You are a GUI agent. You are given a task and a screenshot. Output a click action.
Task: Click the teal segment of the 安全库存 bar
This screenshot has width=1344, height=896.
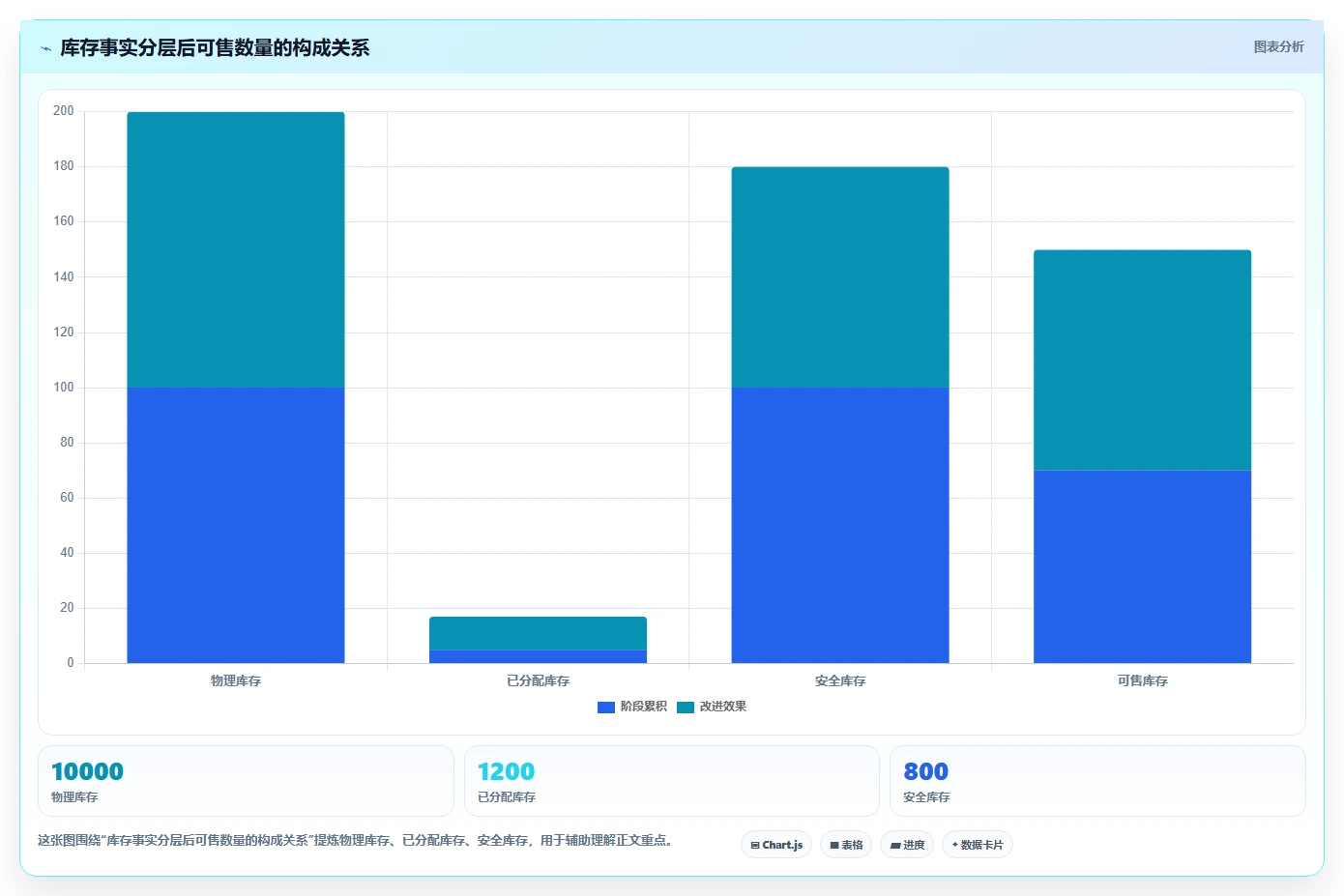[840, 277]
